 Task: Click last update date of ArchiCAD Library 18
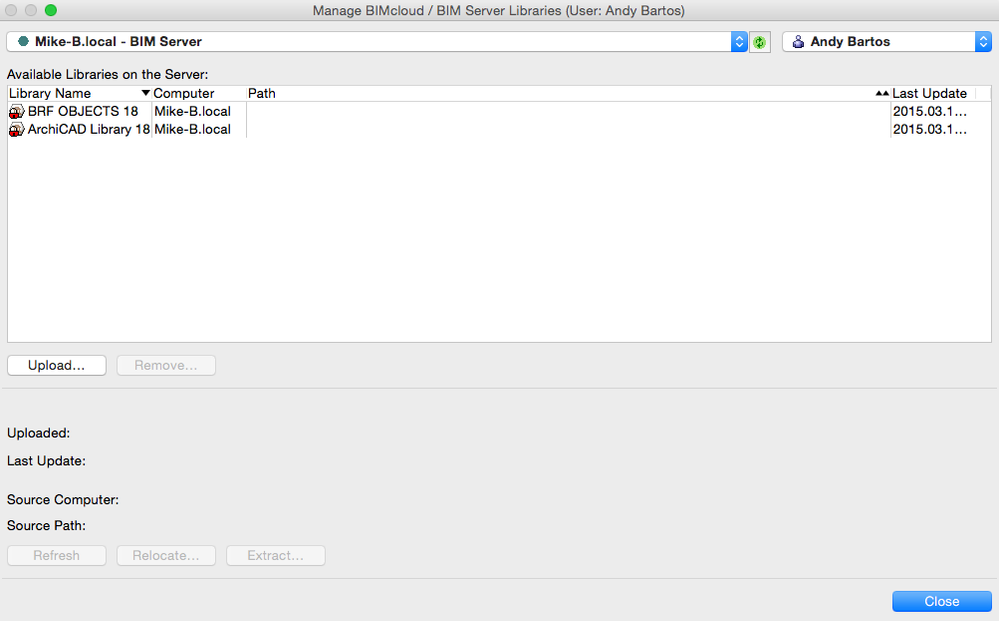point(930,129)
